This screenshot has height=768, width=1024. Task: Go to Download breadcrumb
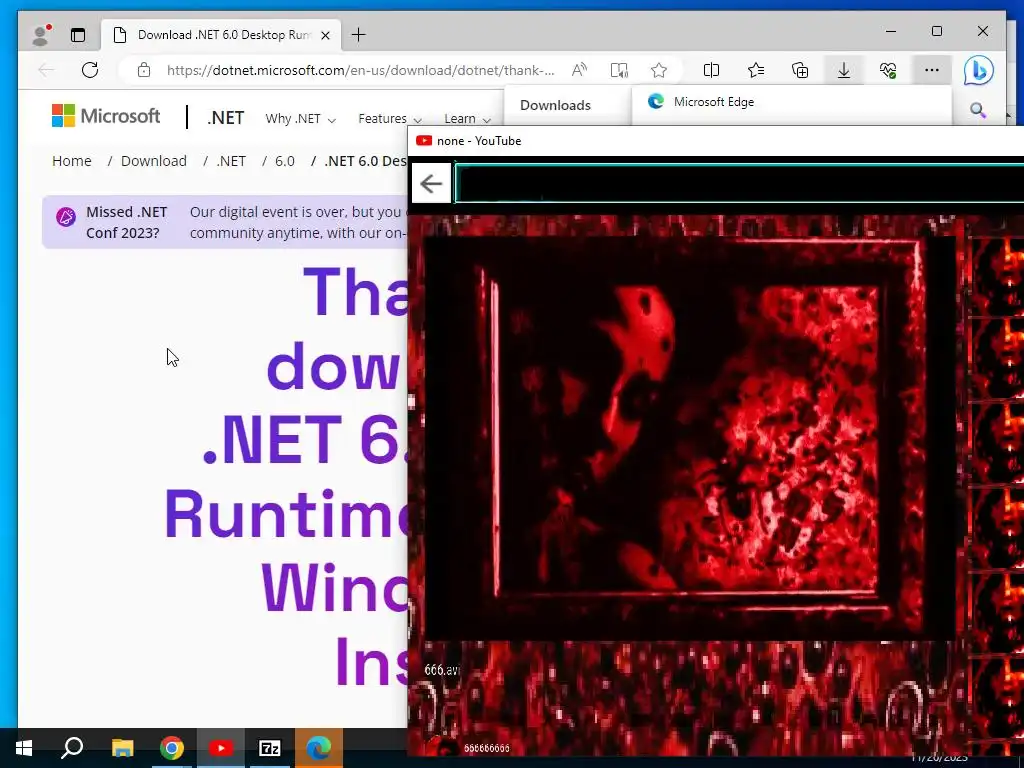(x=153, y=161)
